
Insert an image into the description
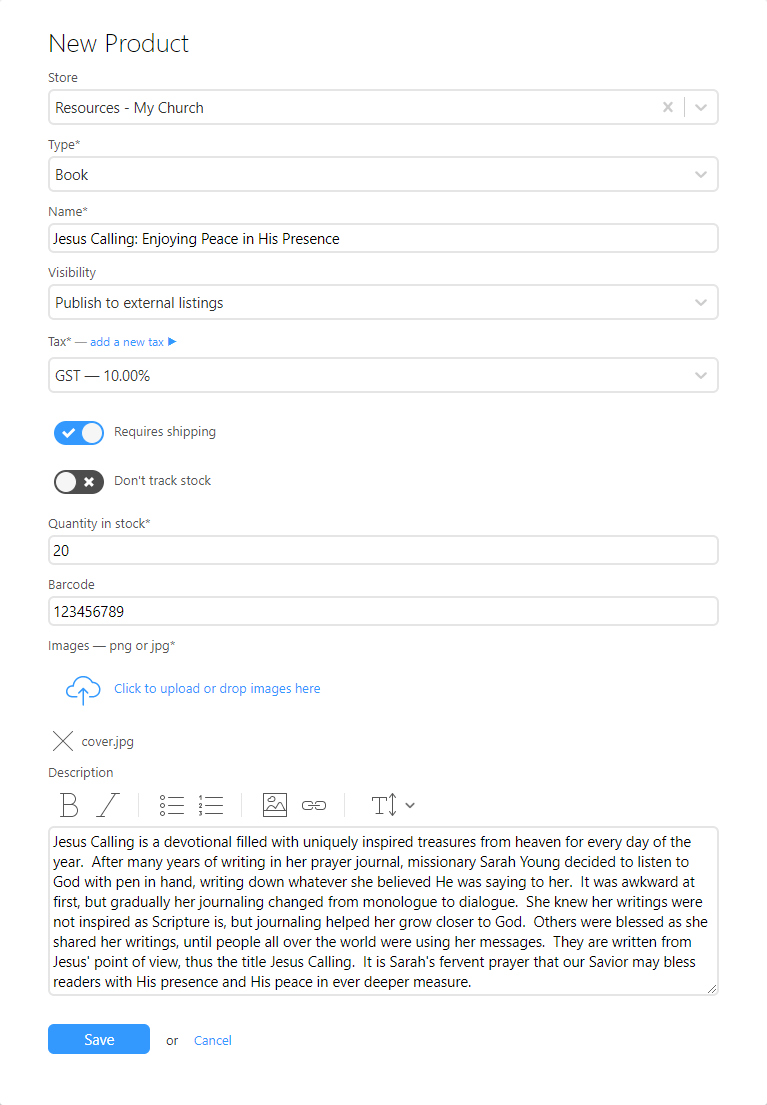point(275,805)
